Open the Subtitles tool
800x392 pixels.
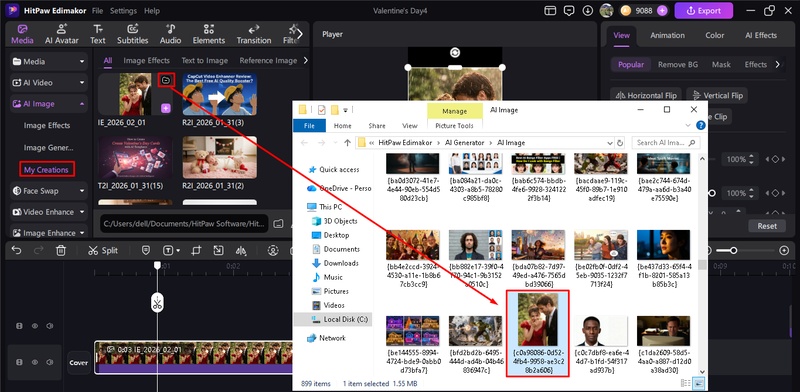[133, 34]
